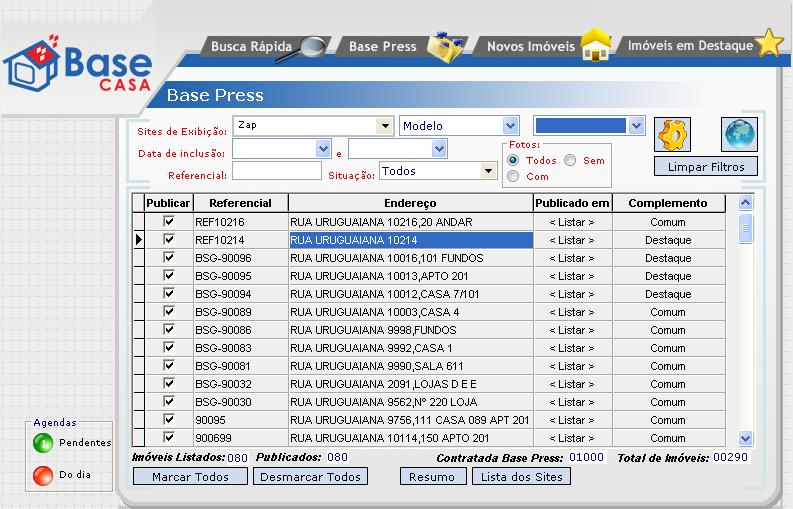This screenshot has width=793, height=509.
Task: Click the Limpar Filtros button
Action: 706,166
